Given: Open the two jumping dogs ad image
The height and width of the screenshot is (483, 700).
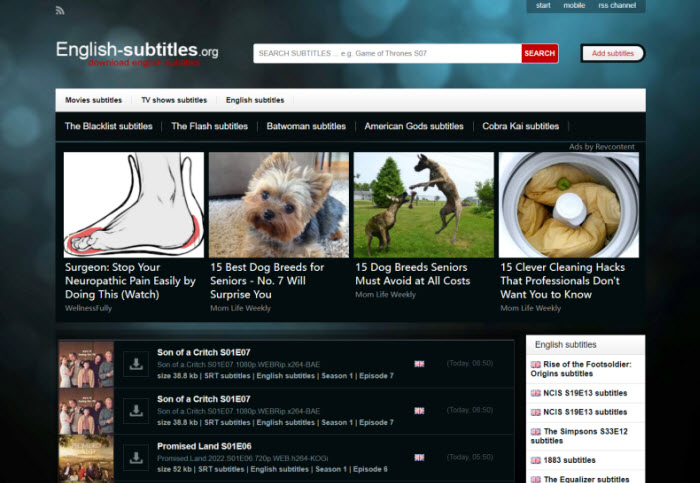Looking at the screenshot, I should [x=424, y=205].
